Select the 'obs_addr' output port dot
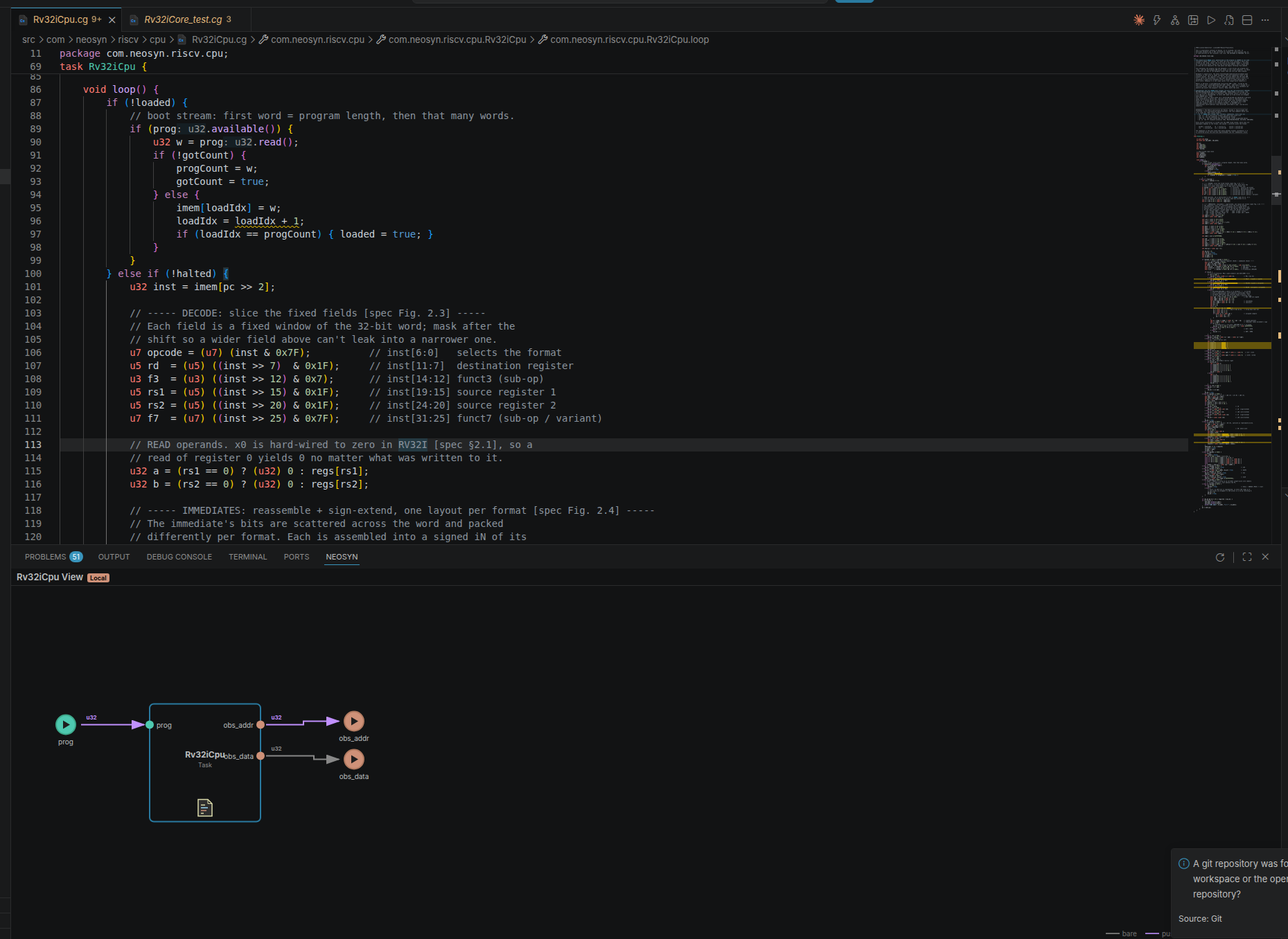Image resolution: width=1288 pixels, height=939 pixels. coord(261,725)
